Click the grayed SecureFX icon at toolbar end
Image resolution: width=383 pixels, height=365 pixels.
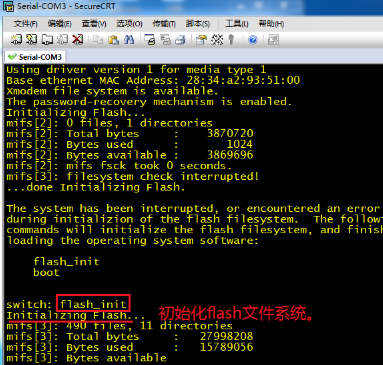tap(273, 40)
